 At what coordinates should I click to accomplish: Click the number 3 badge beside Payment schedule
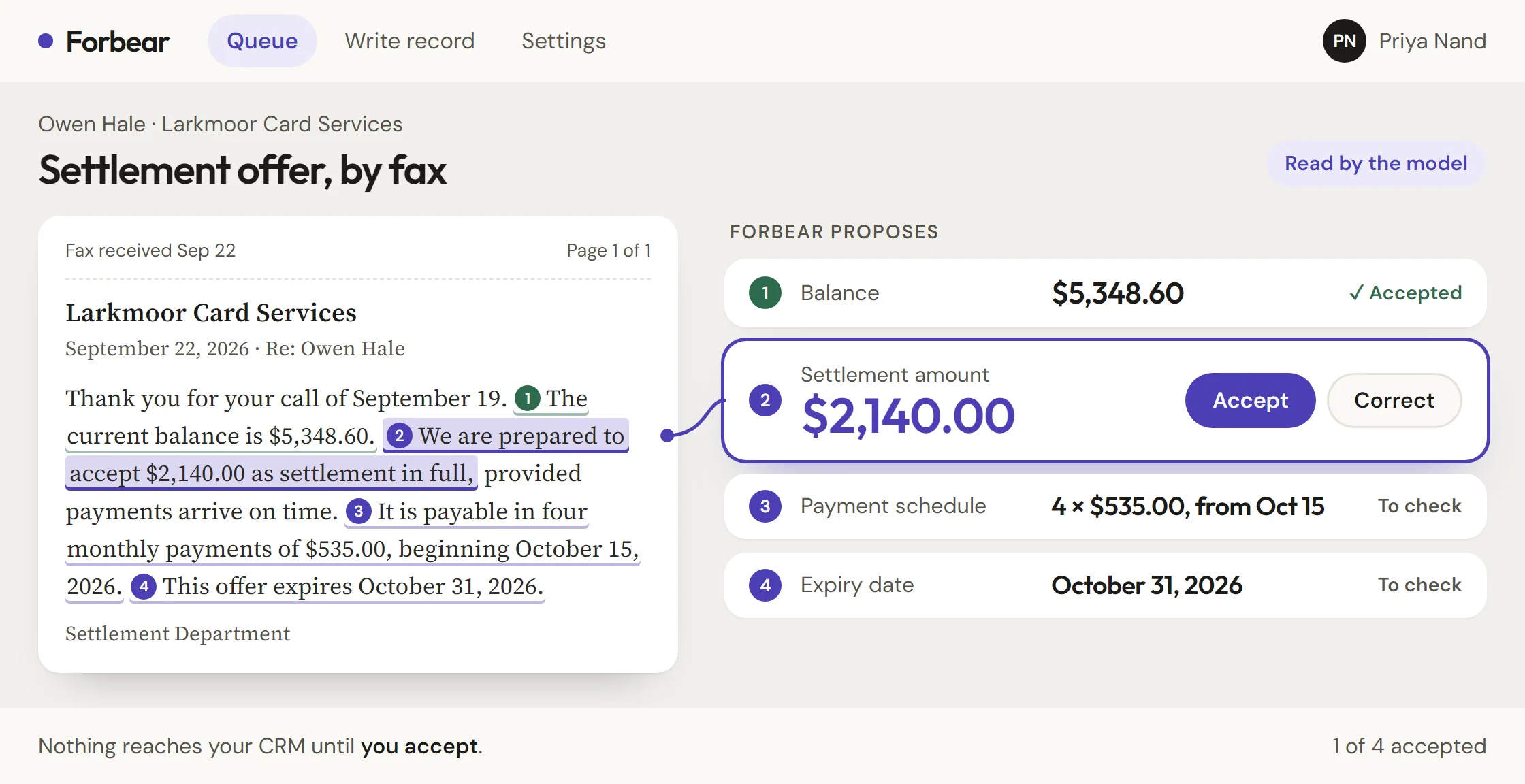pyautogui.click(x=765, y=506)
